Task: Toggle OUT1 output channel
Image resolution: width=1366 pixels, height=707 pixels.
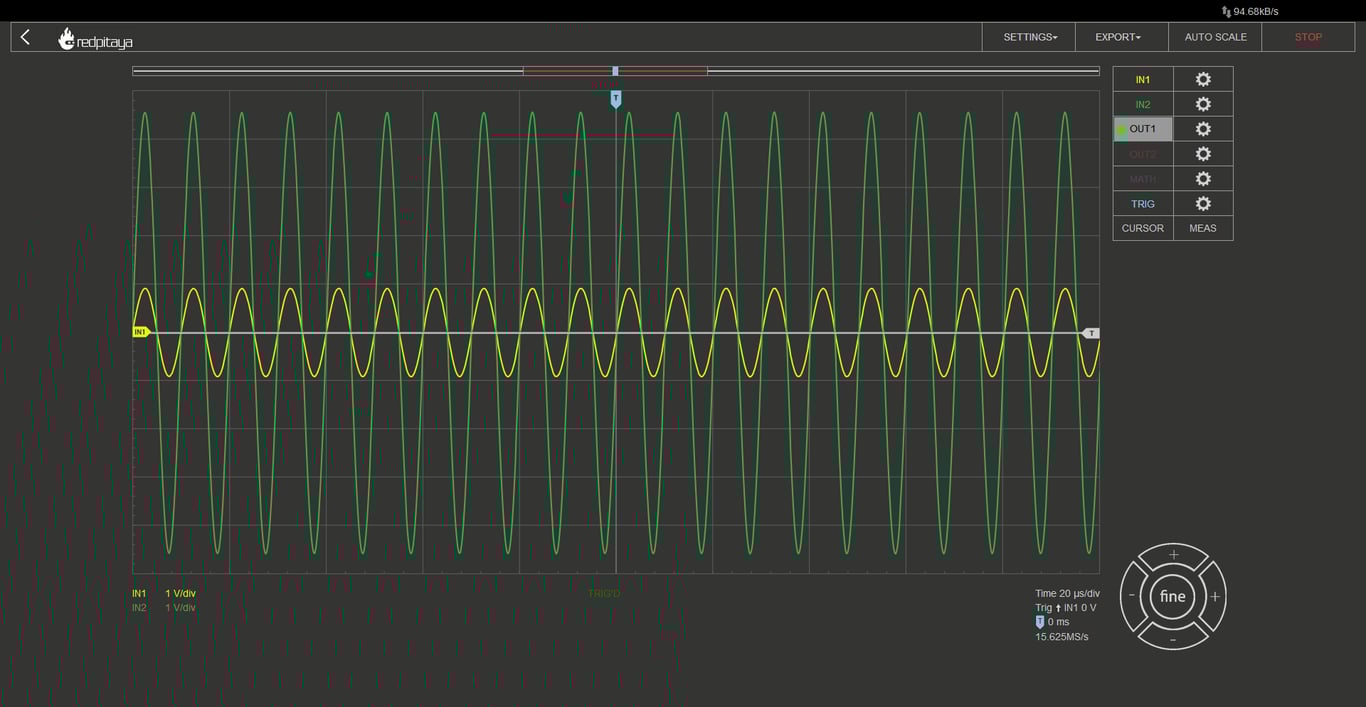Action: pyautogui.click(x=1143, y=129)
